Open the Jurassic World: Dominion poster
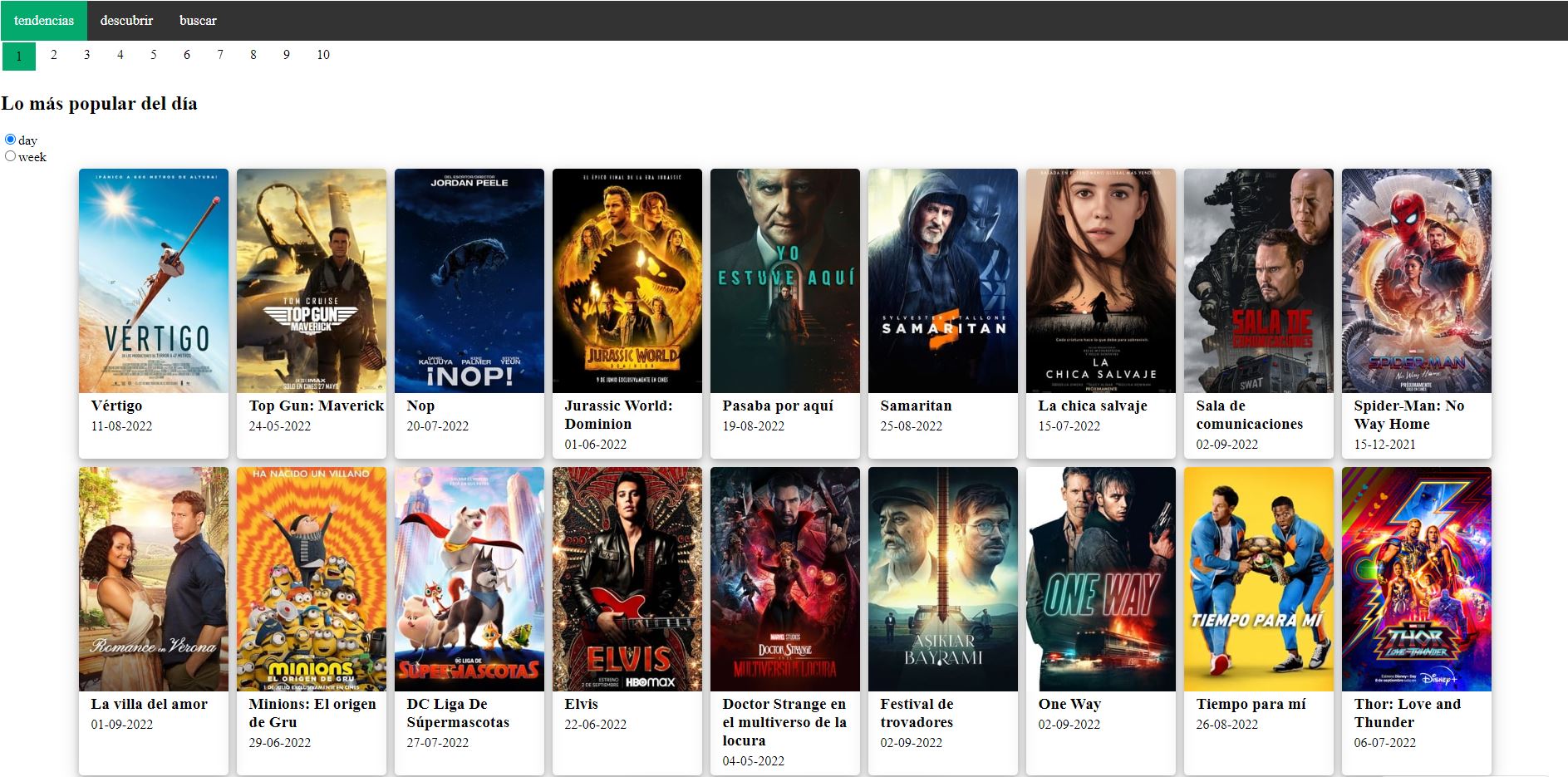The image size is (1568, 777). pyautogui.click(x=627, y=281)
